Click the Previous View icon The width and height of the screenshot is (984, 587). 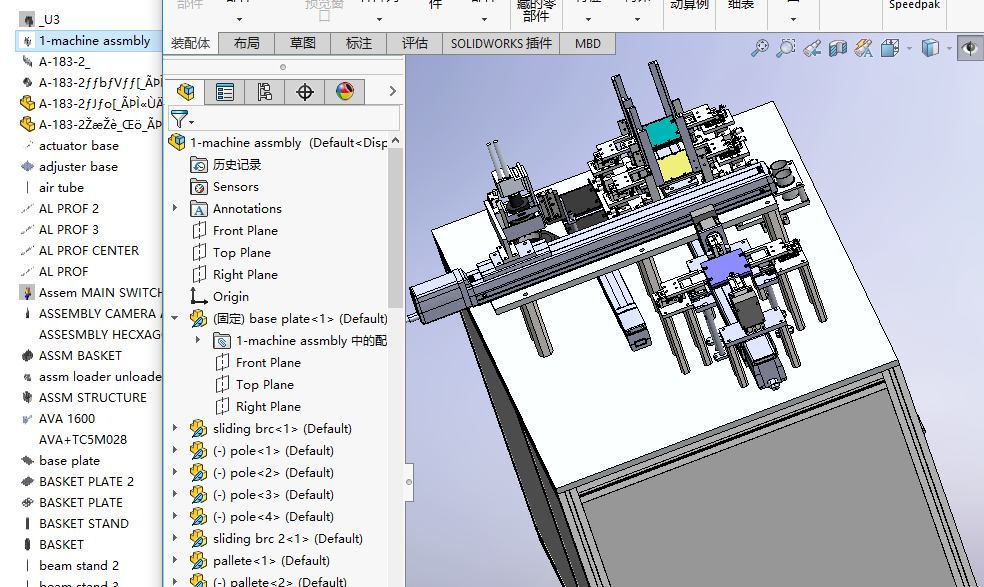[812, 48]
